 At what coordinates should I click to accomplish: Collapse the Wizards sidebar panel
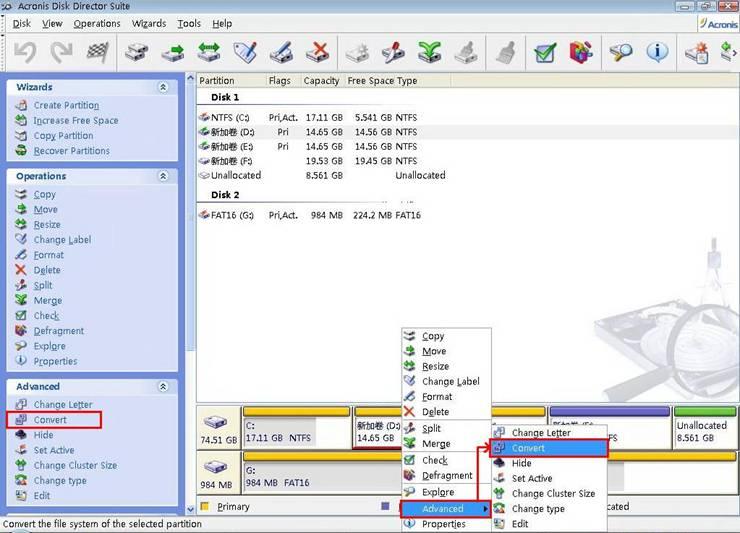(x=163, y=88)
